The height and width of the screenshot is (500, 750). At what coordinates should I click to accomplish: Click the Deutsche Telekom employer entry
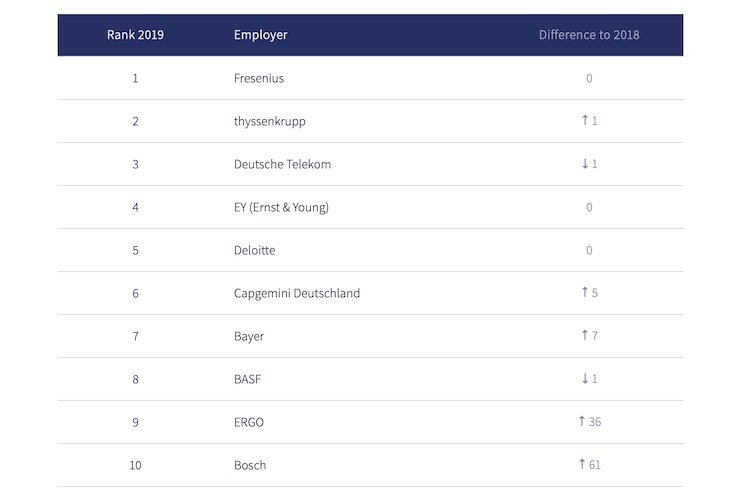point(282,164)
